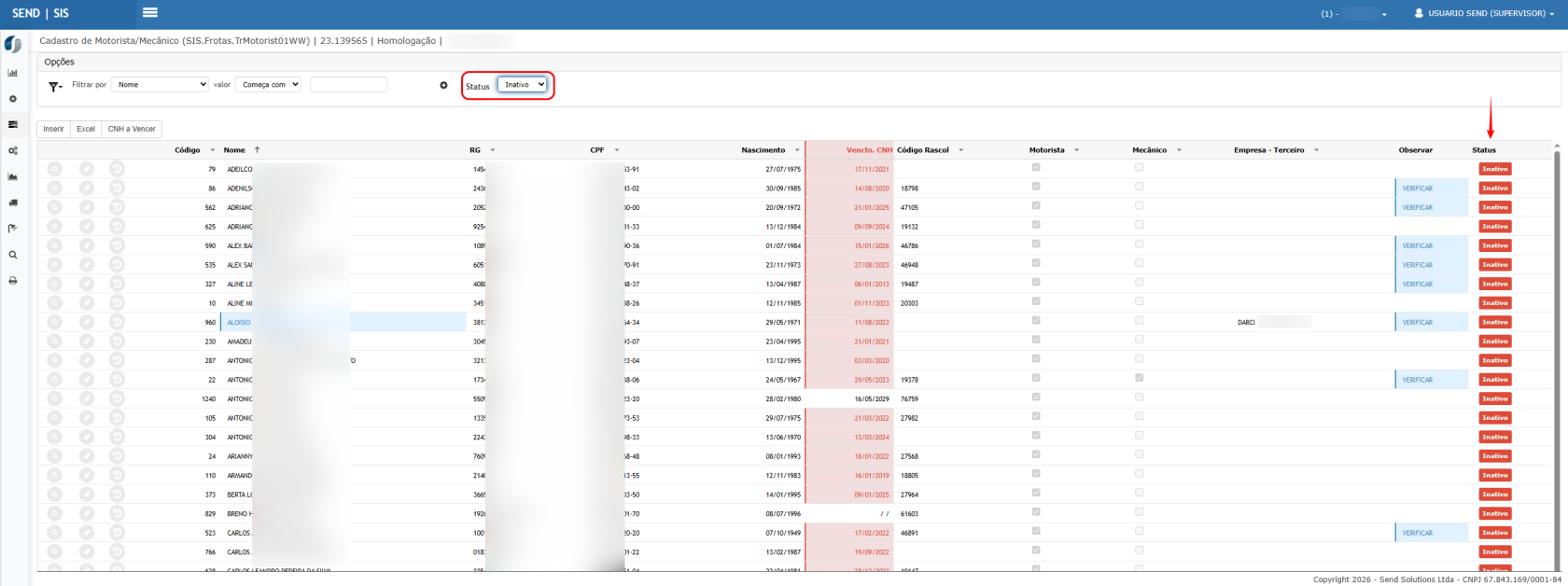Click the filter value text field
The image size is (1568, 586).
pyautogui.click(x=348, y=85)
